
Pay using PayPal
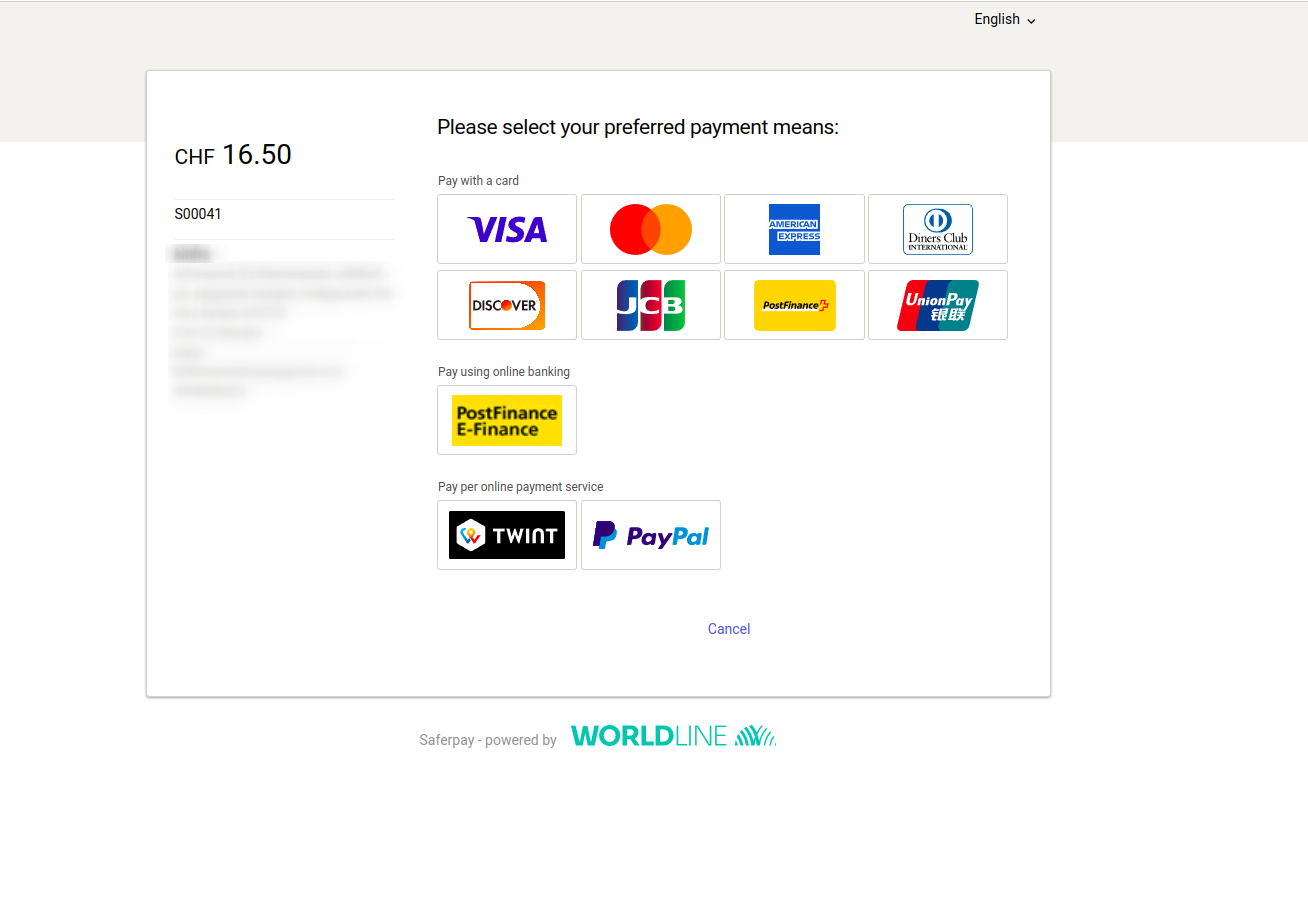[x=651, y=535]
